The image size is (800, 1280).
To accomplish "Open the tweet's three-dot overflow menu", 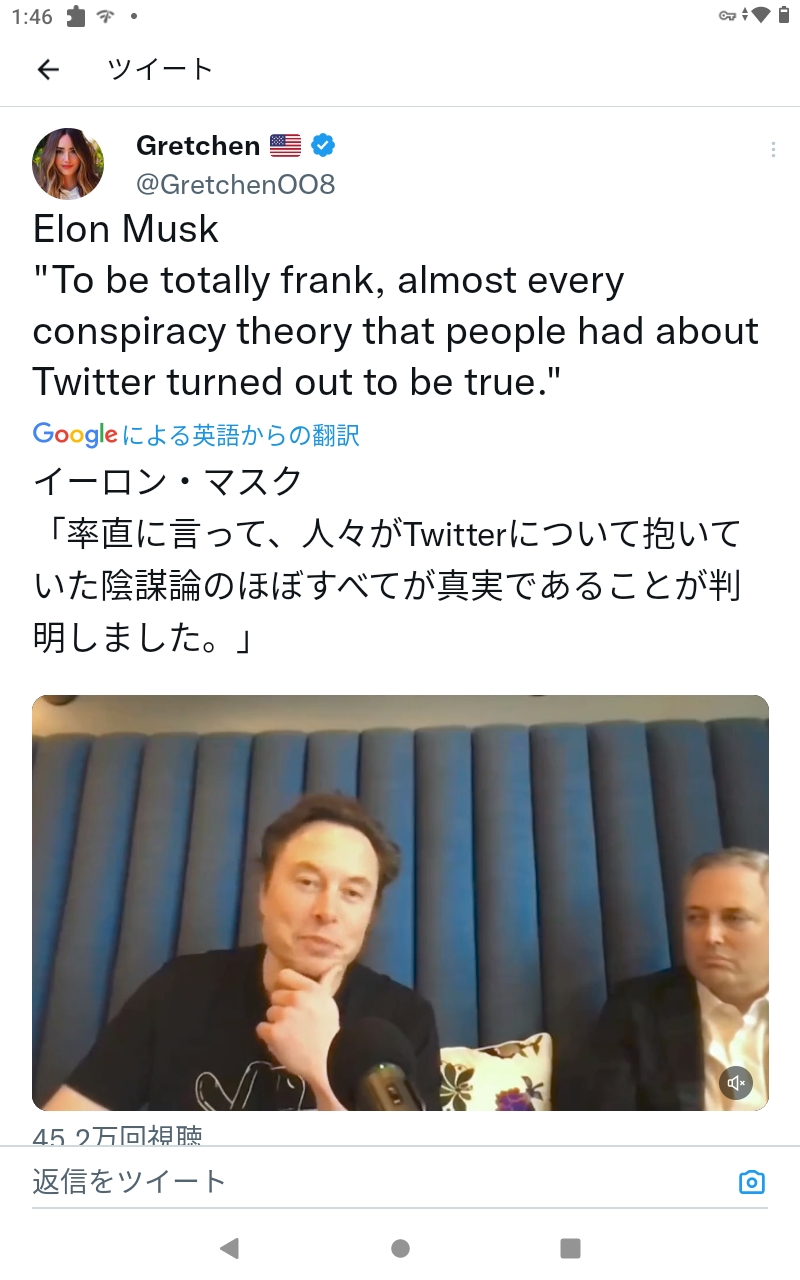I will (773, 150).
